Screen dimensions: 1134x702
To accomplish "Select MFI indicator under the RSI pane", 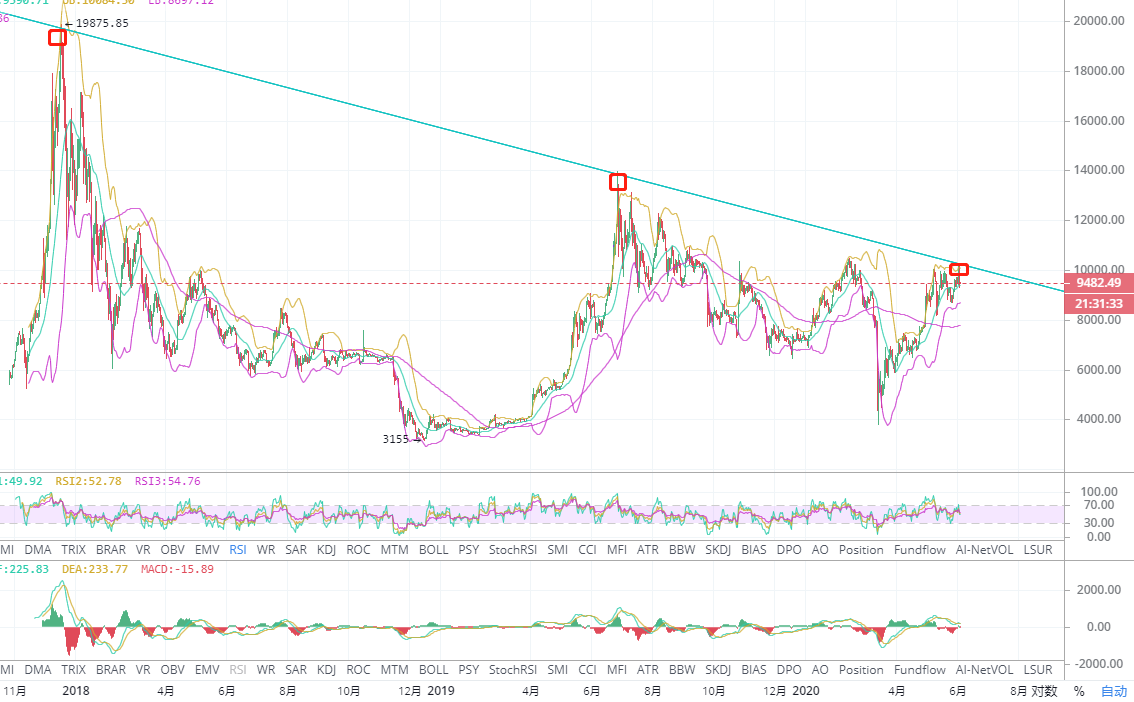I will 617,549.
